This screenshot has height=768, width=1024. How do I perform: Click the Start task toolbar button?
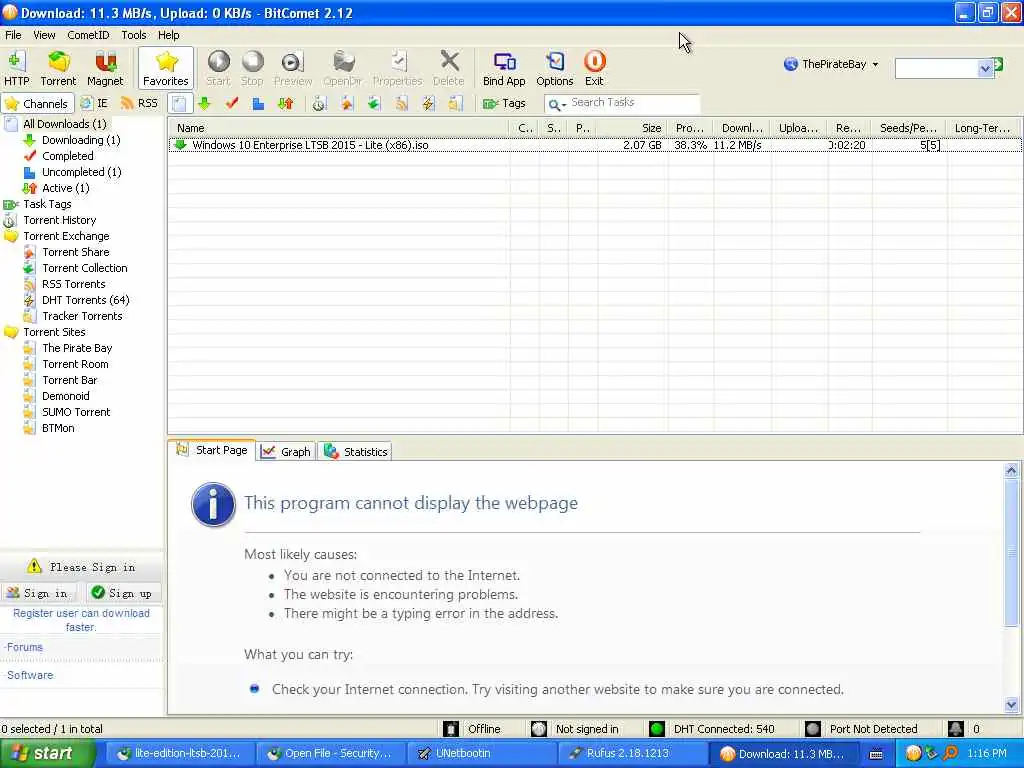(x=218, y=69)
